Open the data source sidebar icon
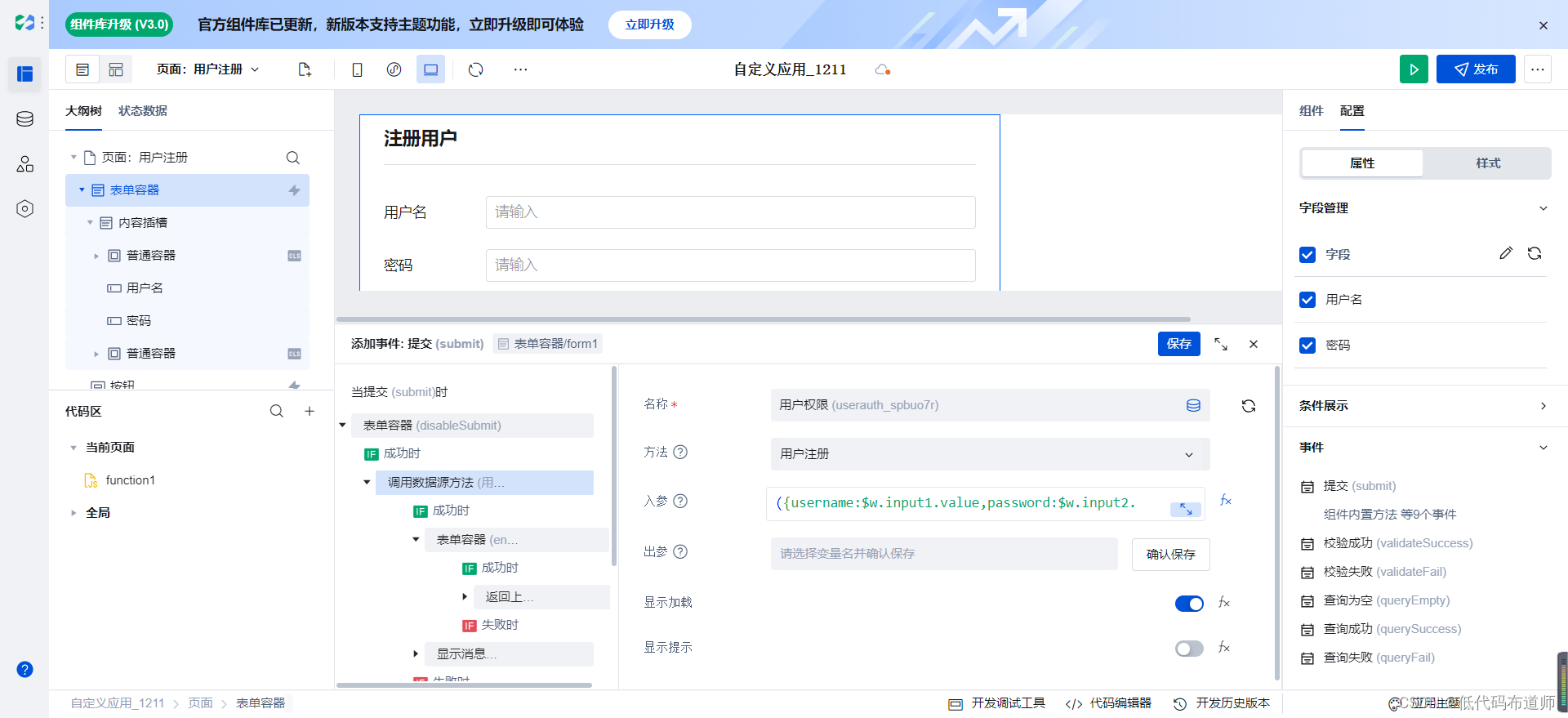Image resolution: width=1568 pixels, height=718 pixels. (x=24, y=119)
